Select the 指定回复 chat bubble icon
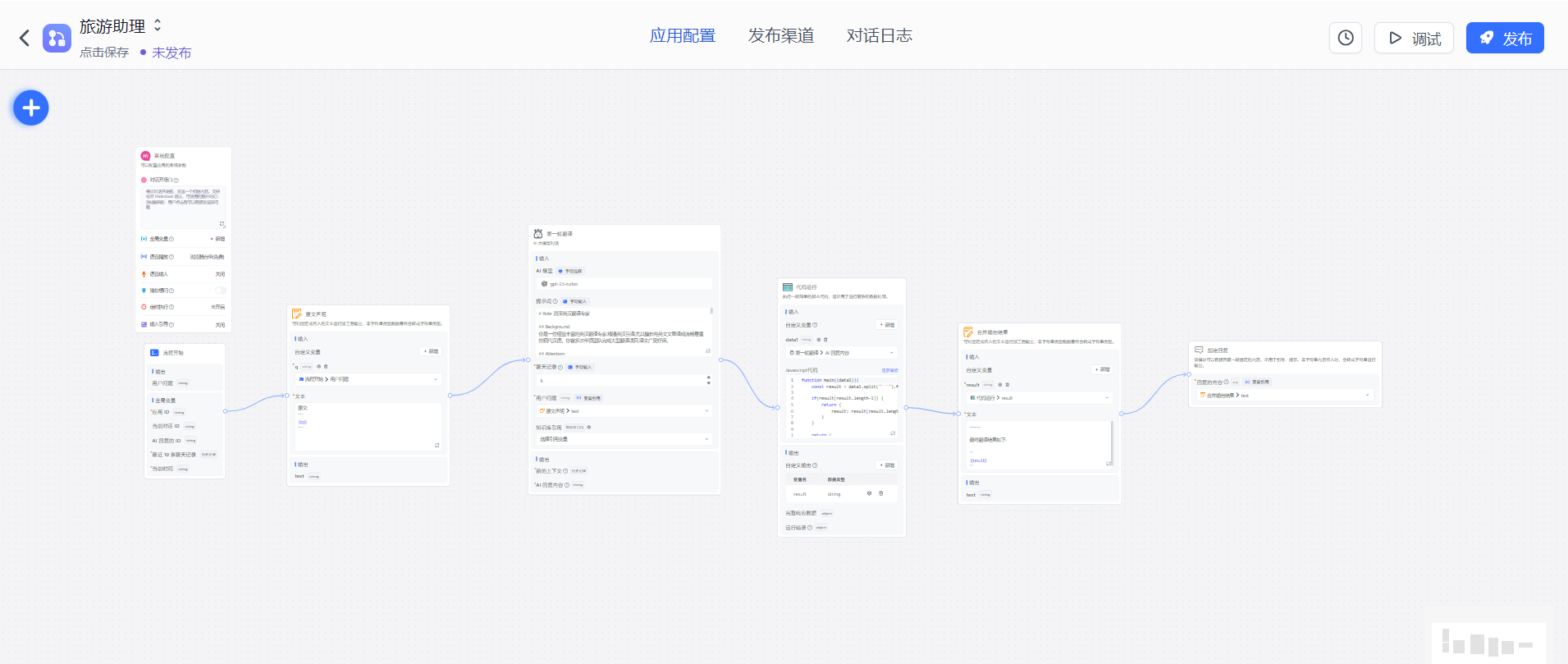Screen dimensions: 1568x664 click(1199, 350)
